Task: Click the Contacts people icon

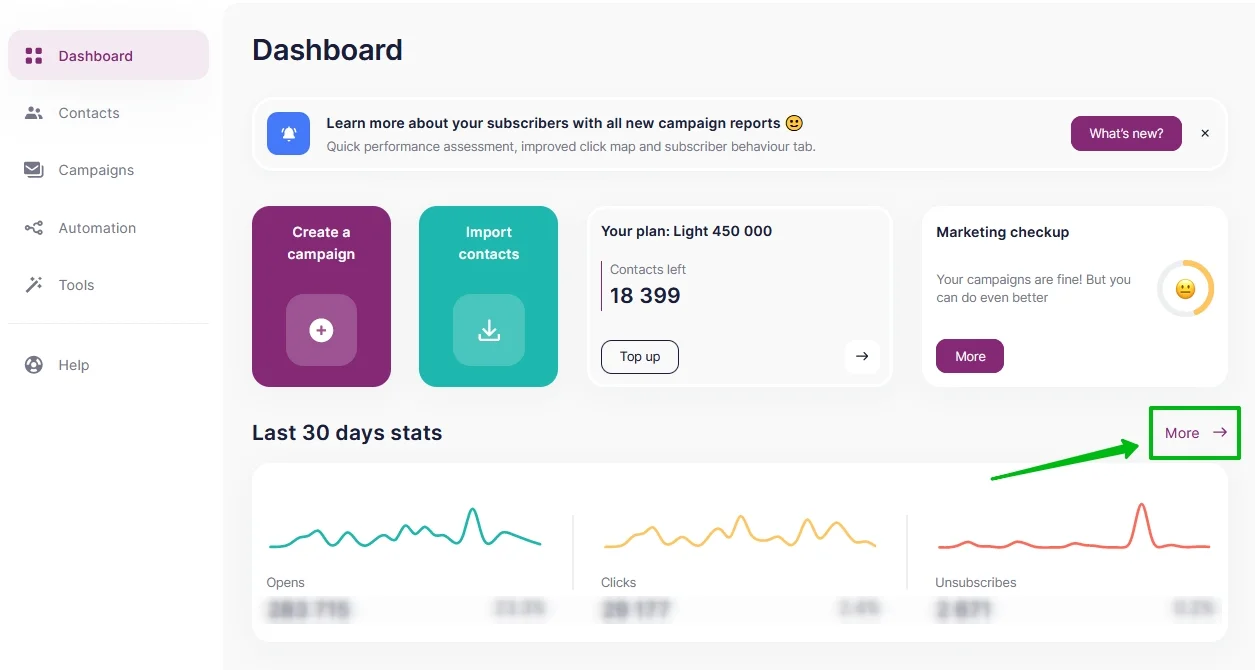Action: pos(34,113)
